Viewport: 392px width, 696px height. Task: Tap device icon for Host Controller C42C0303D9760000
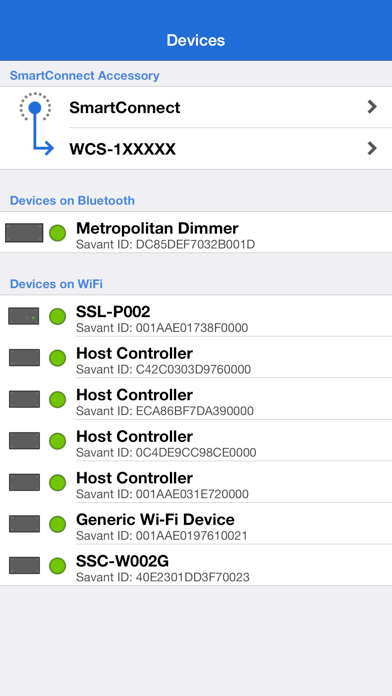[x=24, y=358]
